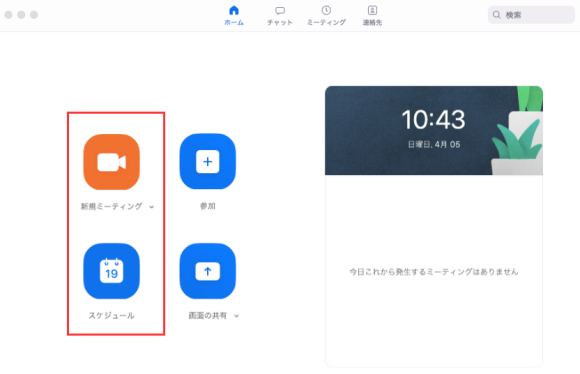Image resolution: width=580 pixels, height=374 pixels.
Task: Open the 連絡先 tab
Action: coord(372,16)
